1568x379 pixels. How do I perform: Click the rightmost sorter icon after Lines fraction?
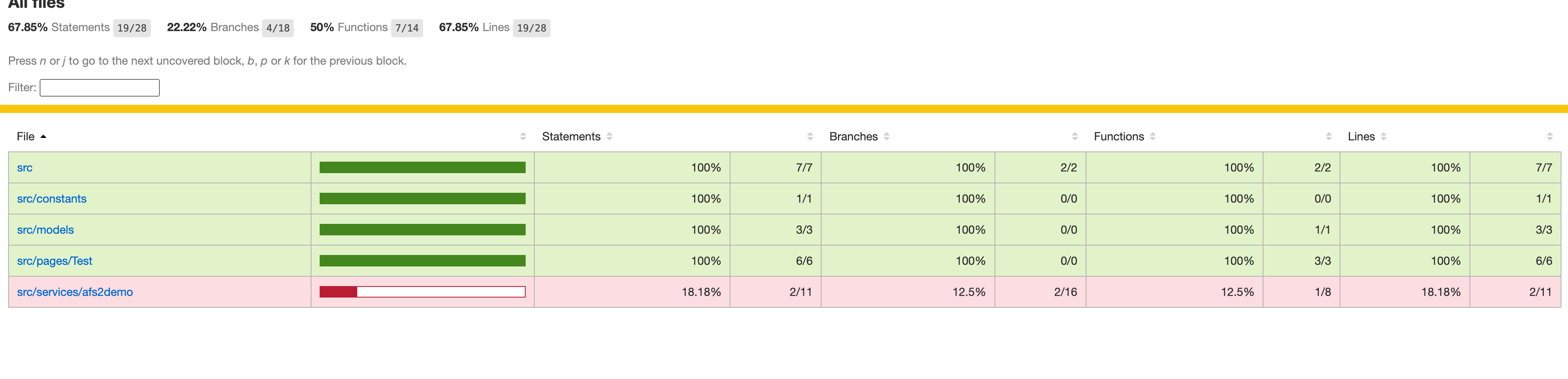pyautogui.click(x=1550, y=136)
